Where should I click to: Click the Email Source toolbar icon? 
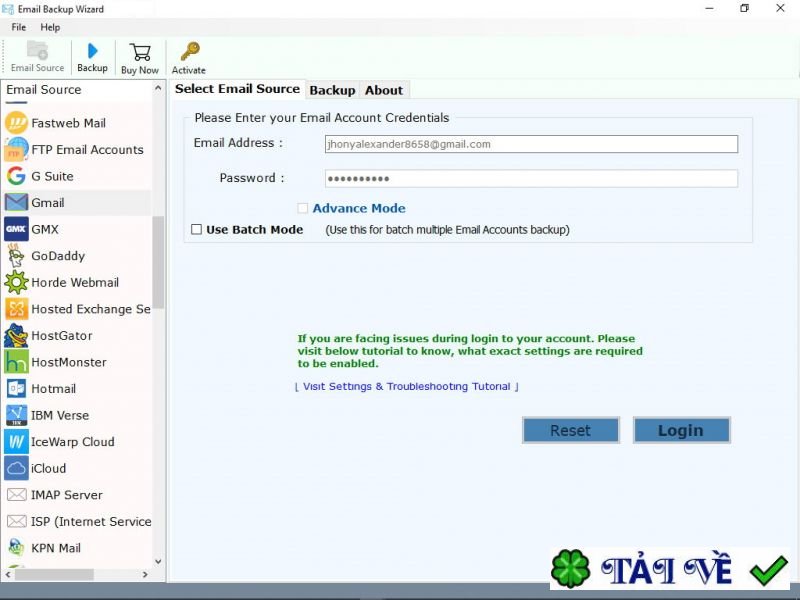(37, 51)
